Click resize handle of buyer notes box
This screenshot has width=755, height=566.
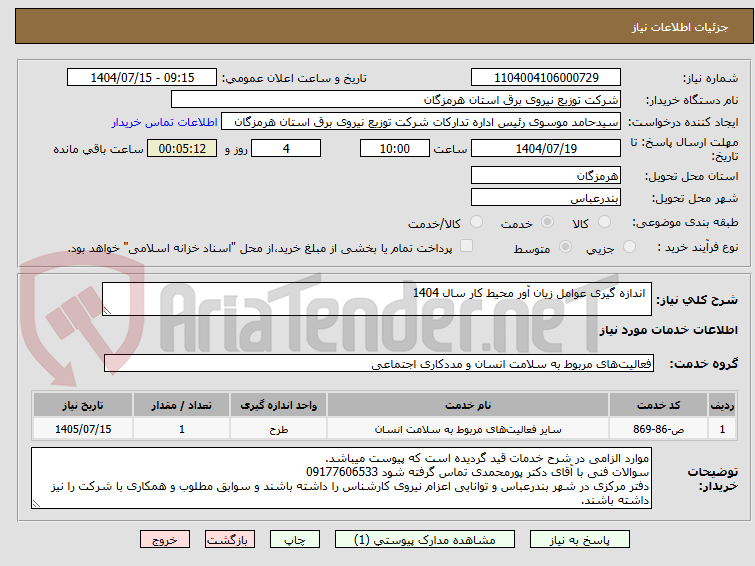point(37,504)
